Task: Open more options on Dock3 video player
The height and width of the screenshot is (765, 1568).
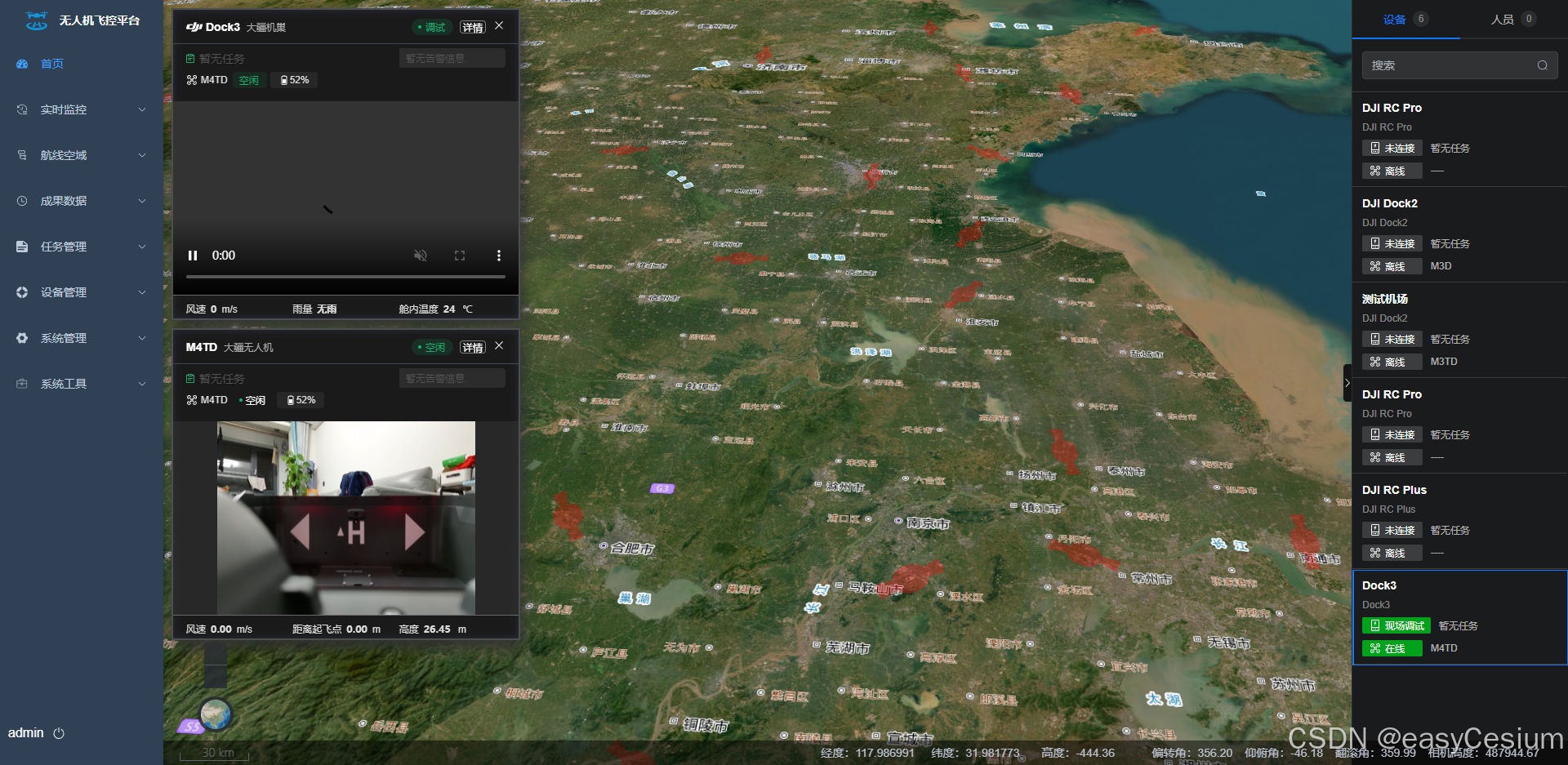Action: tap(499, 256)
